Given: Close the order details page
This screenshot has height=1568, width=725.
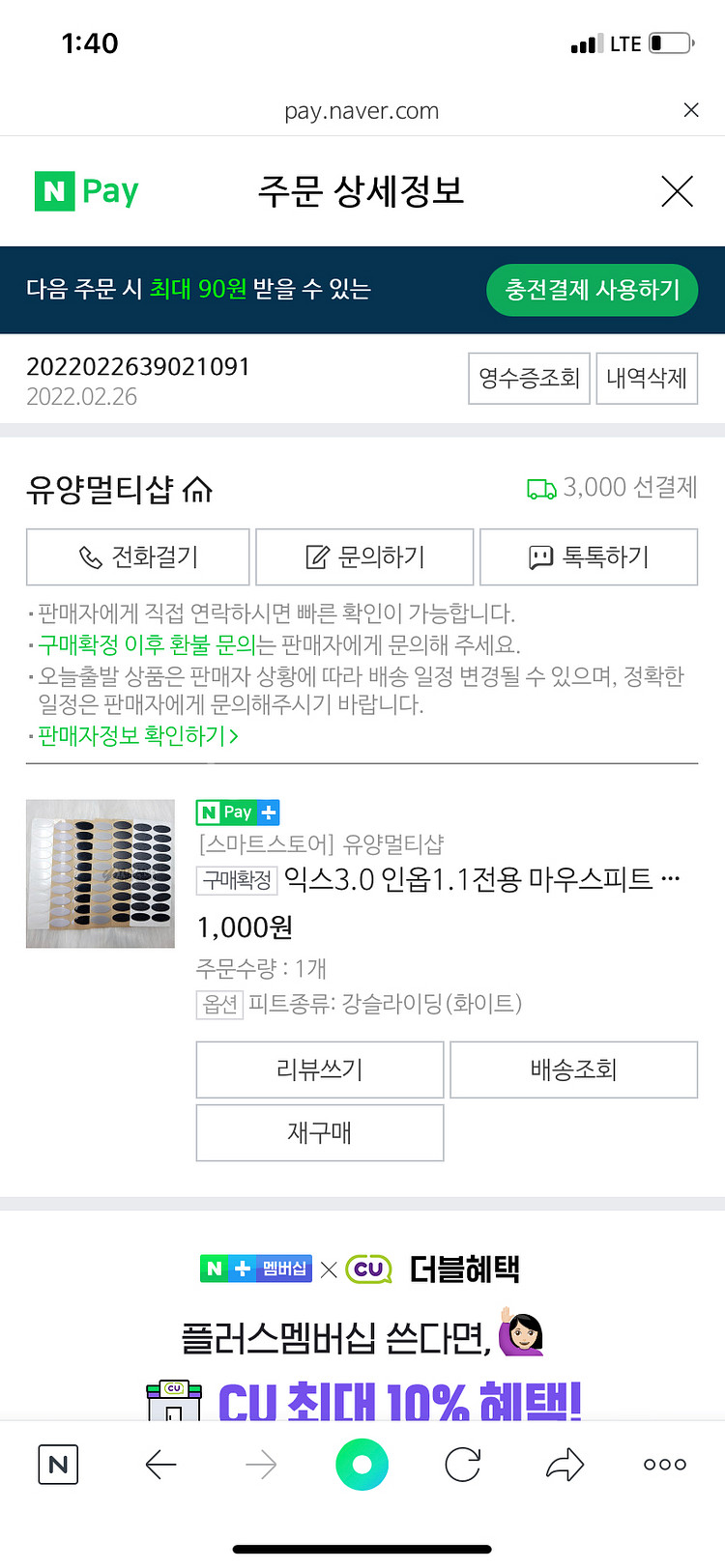Looking at the screenshot, I should pyautogui.click(x=677, y=191).
